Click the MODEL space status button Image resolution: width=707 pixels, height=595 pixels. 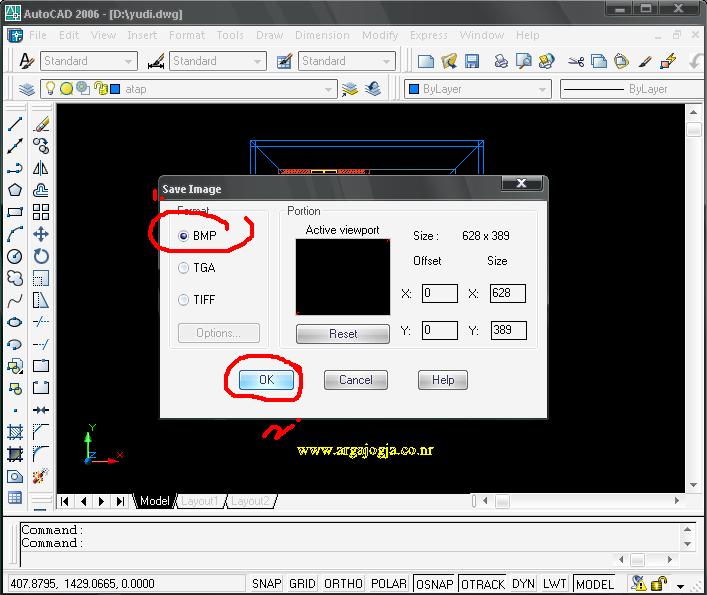coord(595,584)
